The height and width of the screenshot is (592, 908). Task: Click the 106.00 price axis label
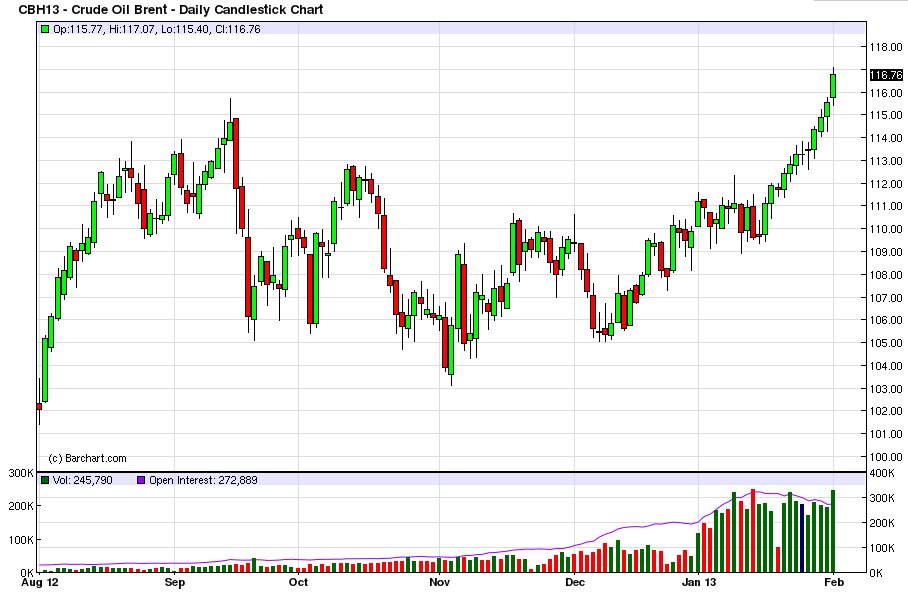(886, 320)
